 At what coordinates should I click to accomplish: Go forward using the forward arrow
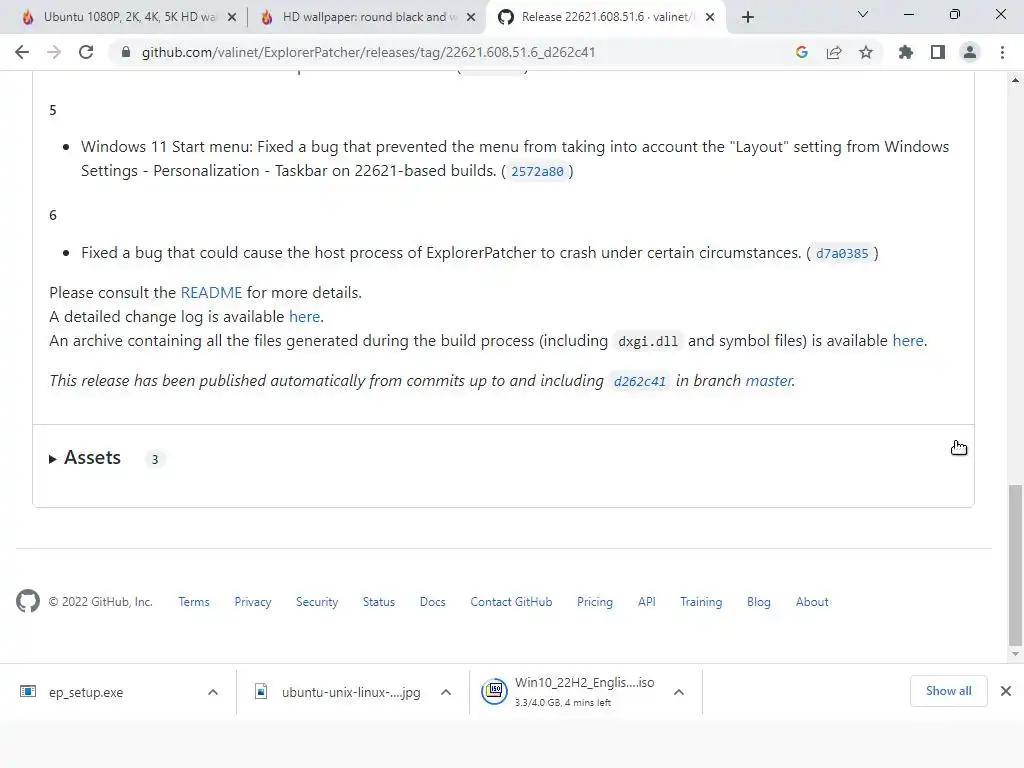[54, 52]
